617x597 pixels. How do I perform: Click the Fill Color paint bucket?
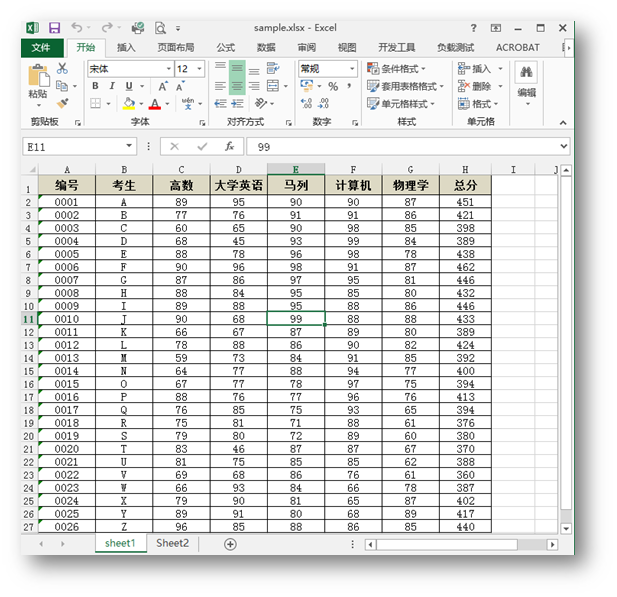(x=129, y=103)
